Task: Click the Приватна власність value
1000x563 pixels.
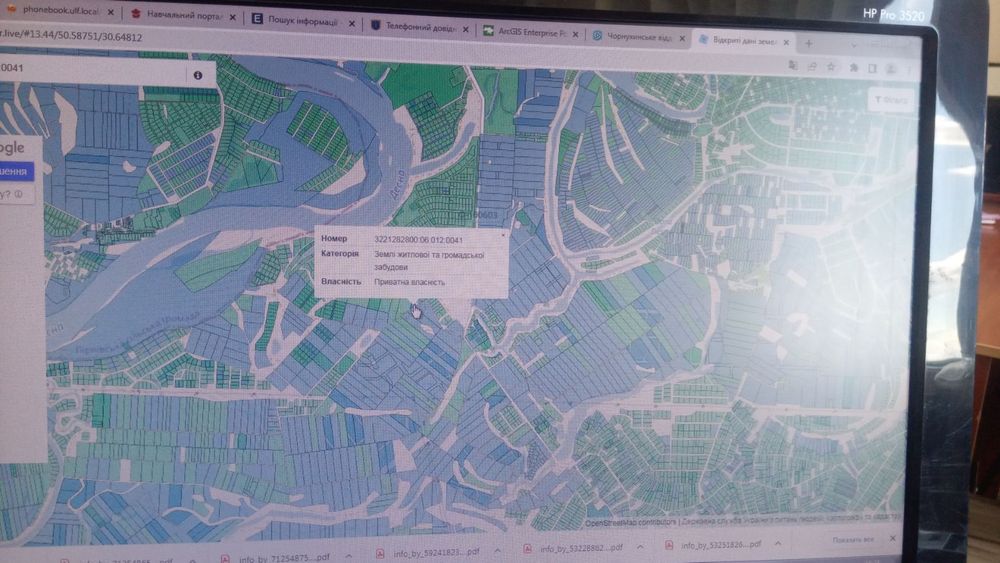Action: 409,282
